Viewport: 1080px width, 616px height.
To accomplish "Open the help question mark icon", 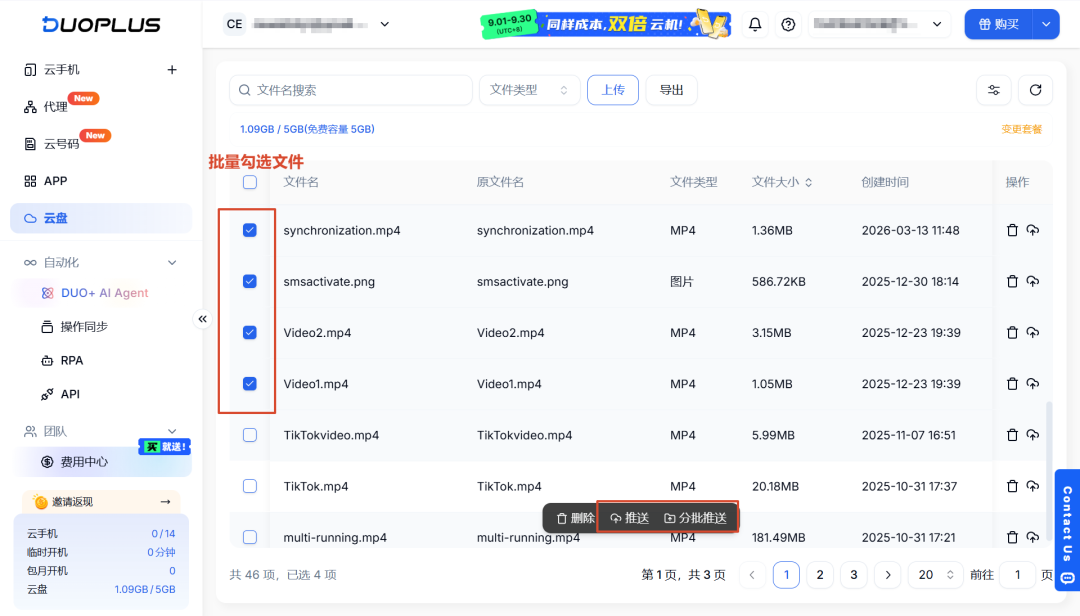I will (x=788, y=24).
